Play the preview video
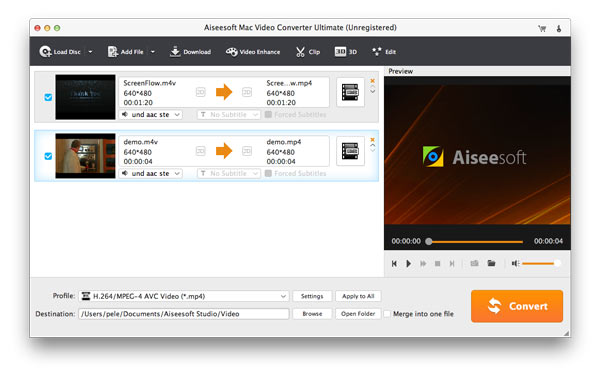Screen dimensions: 600x378 (408, 264)
